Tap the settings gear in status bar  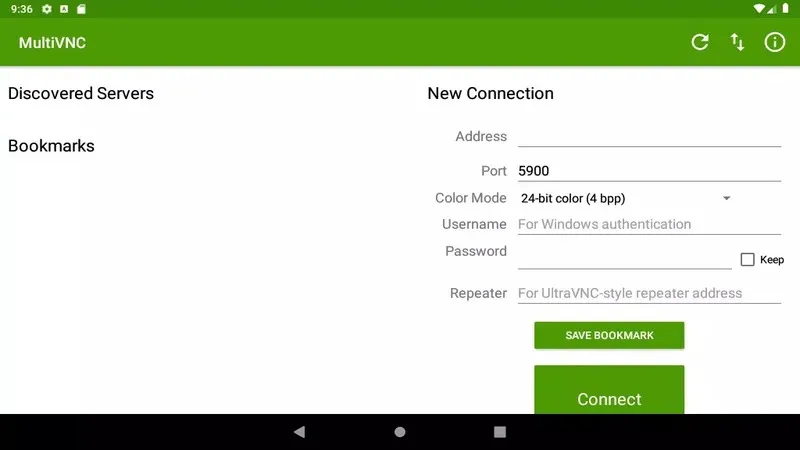click(47, 9)
